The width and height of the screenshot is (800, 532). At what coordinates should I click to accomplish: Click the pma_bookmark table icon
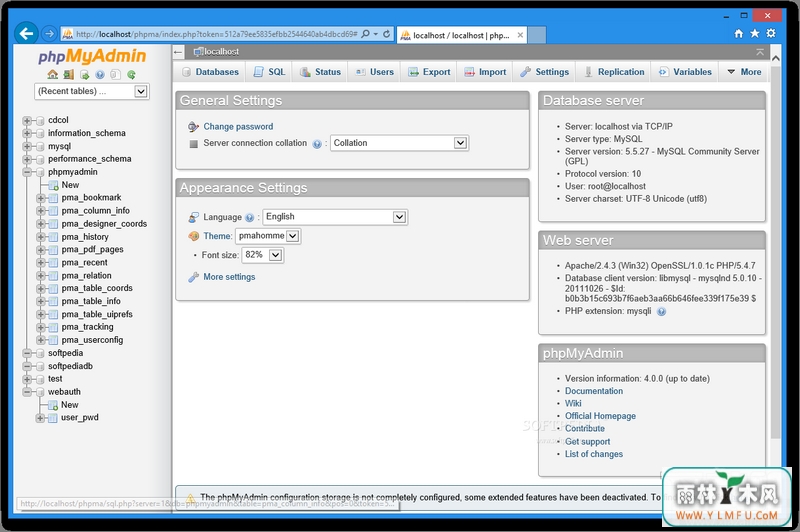[x=53, y=198]
